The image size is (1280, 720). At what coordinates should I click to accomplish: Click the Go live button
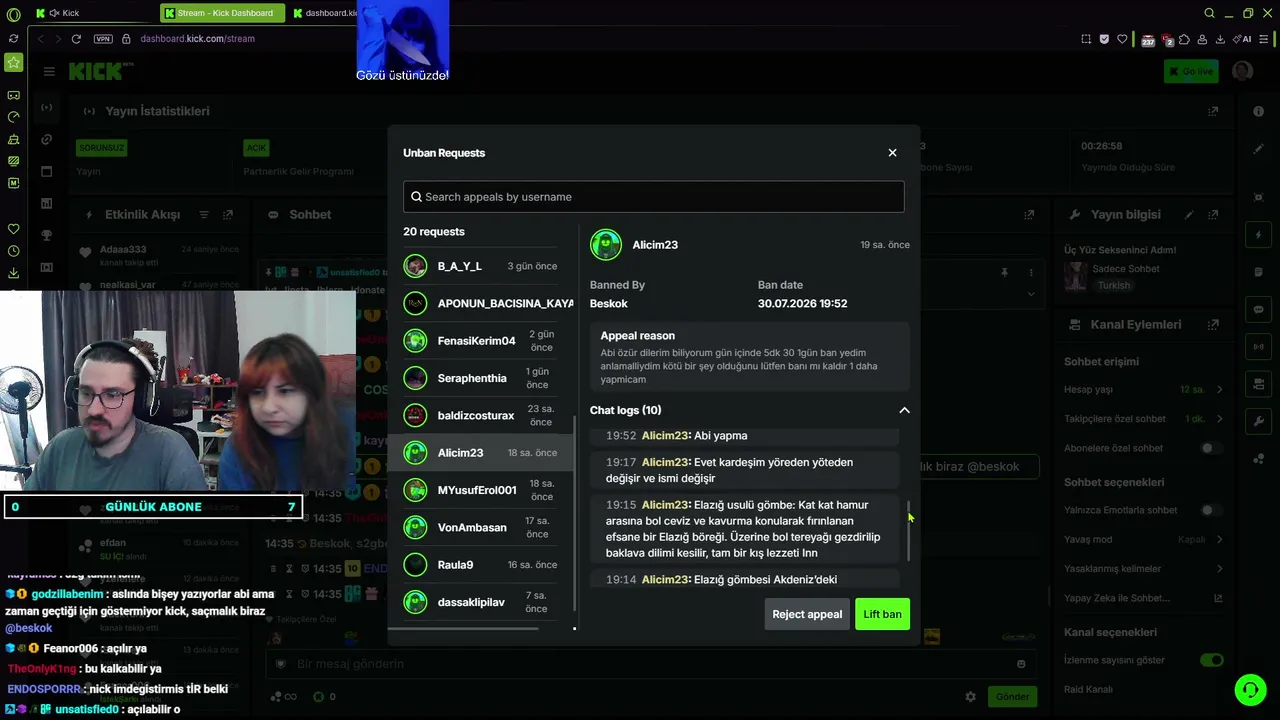click(x=1191, y=71)
